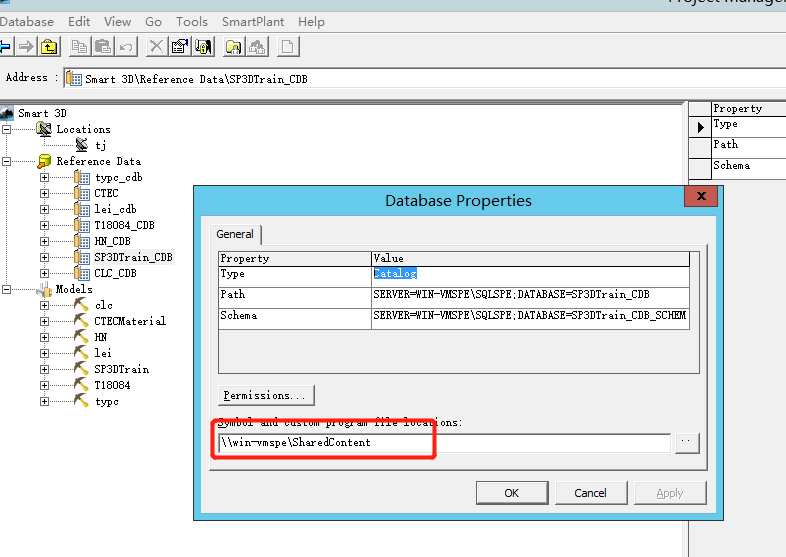This screenshot has width=786, height=557.
Task: Click the Reference Data folder icon
Action: pyautogui.click(x=45, y=161)
